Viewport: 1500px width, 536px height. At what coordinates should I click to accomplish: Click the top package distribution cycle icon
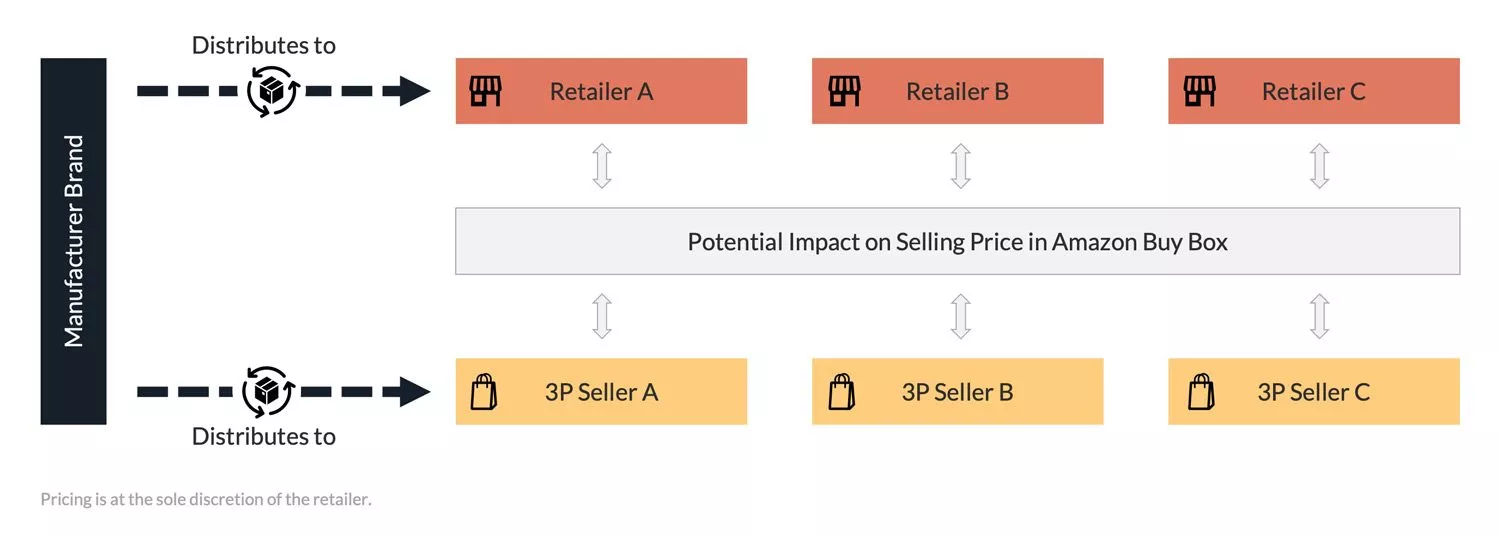(x=272, y=91)
